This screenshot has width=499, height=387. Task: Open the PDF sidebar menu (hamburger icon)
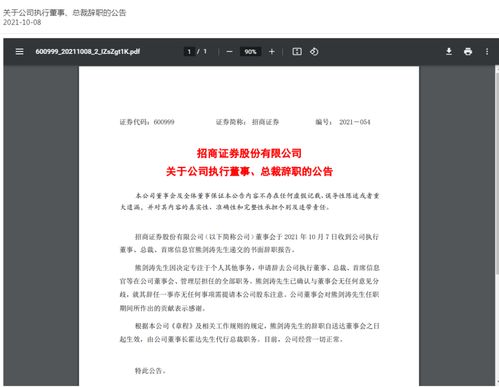coord(19,52)
